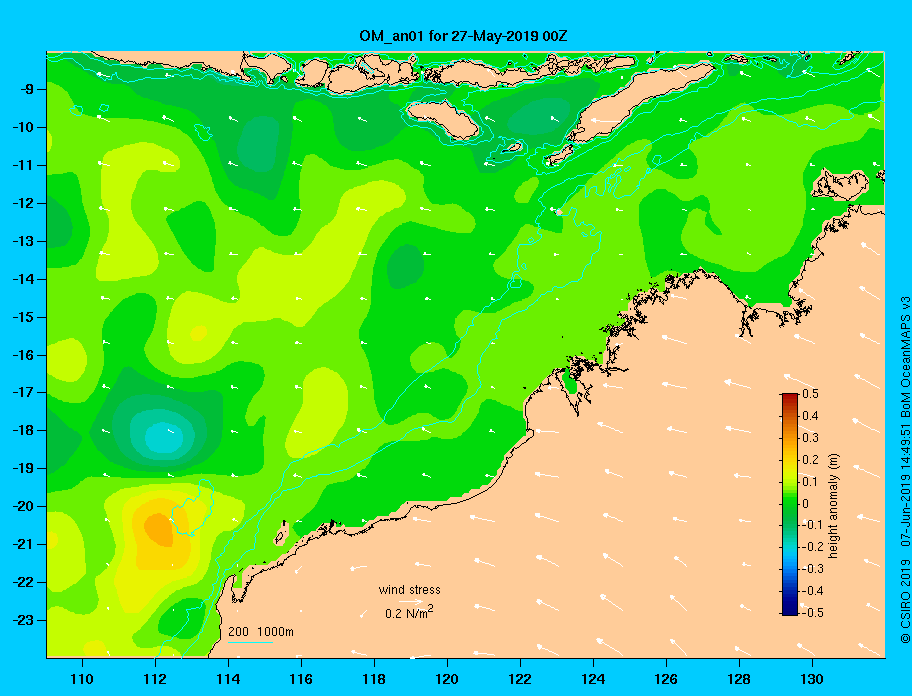Click latitude label -16 on the y-axis
912x696 pixels.
(x=23, y=355)
